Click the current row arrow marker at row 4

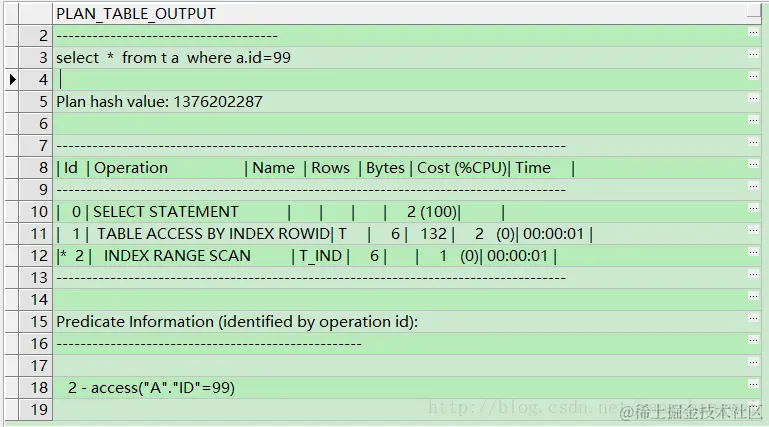pos(12,79)
